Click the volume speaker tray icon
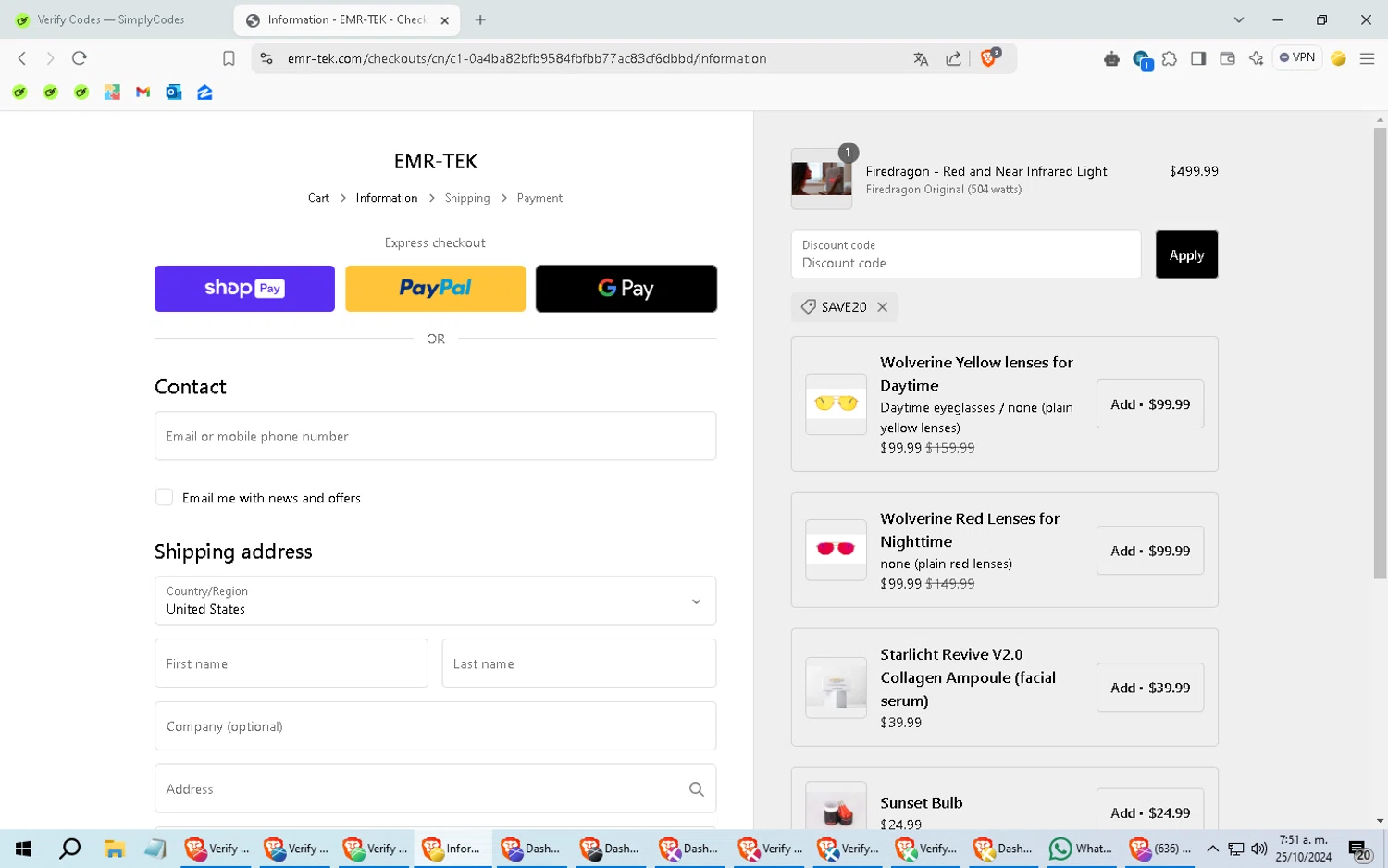The image size is (1388, 868). [x=1259, y=849]
